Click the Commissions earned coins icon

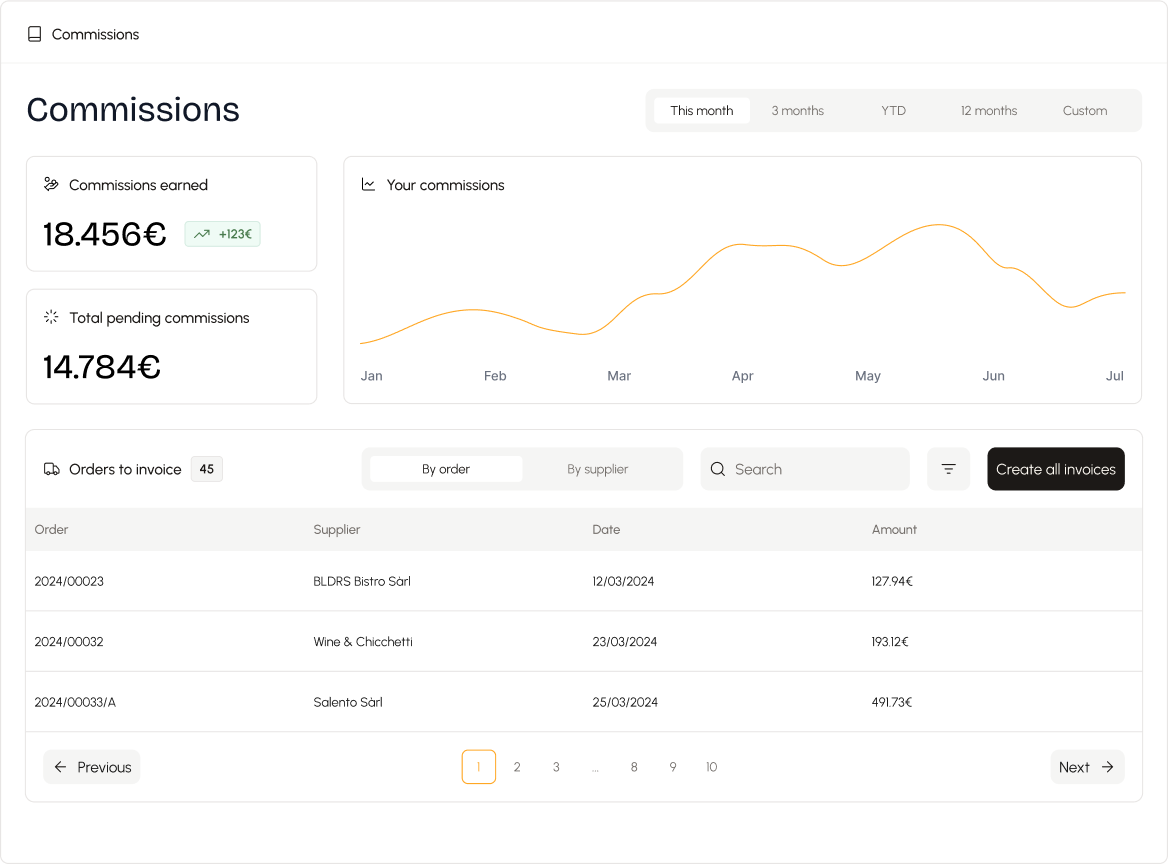51,184
